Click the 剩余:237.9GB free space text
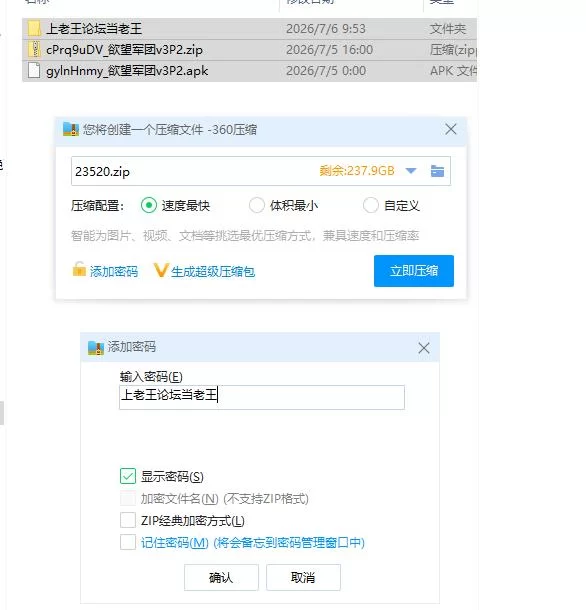 coord(357,171)
